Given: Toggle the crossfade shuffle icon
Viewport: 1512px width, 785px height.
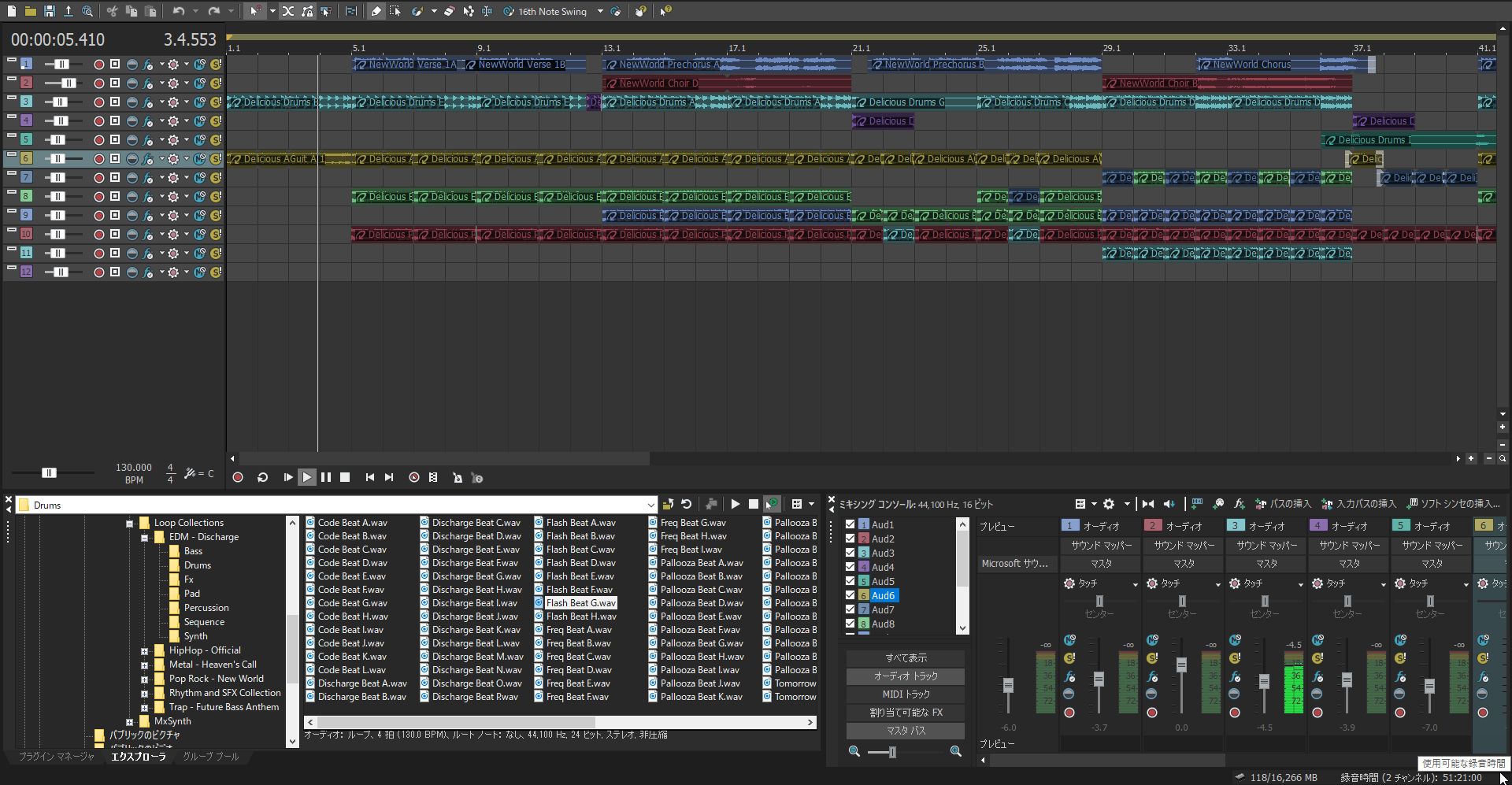Looking at the screenshot, I should coord(288,11).
